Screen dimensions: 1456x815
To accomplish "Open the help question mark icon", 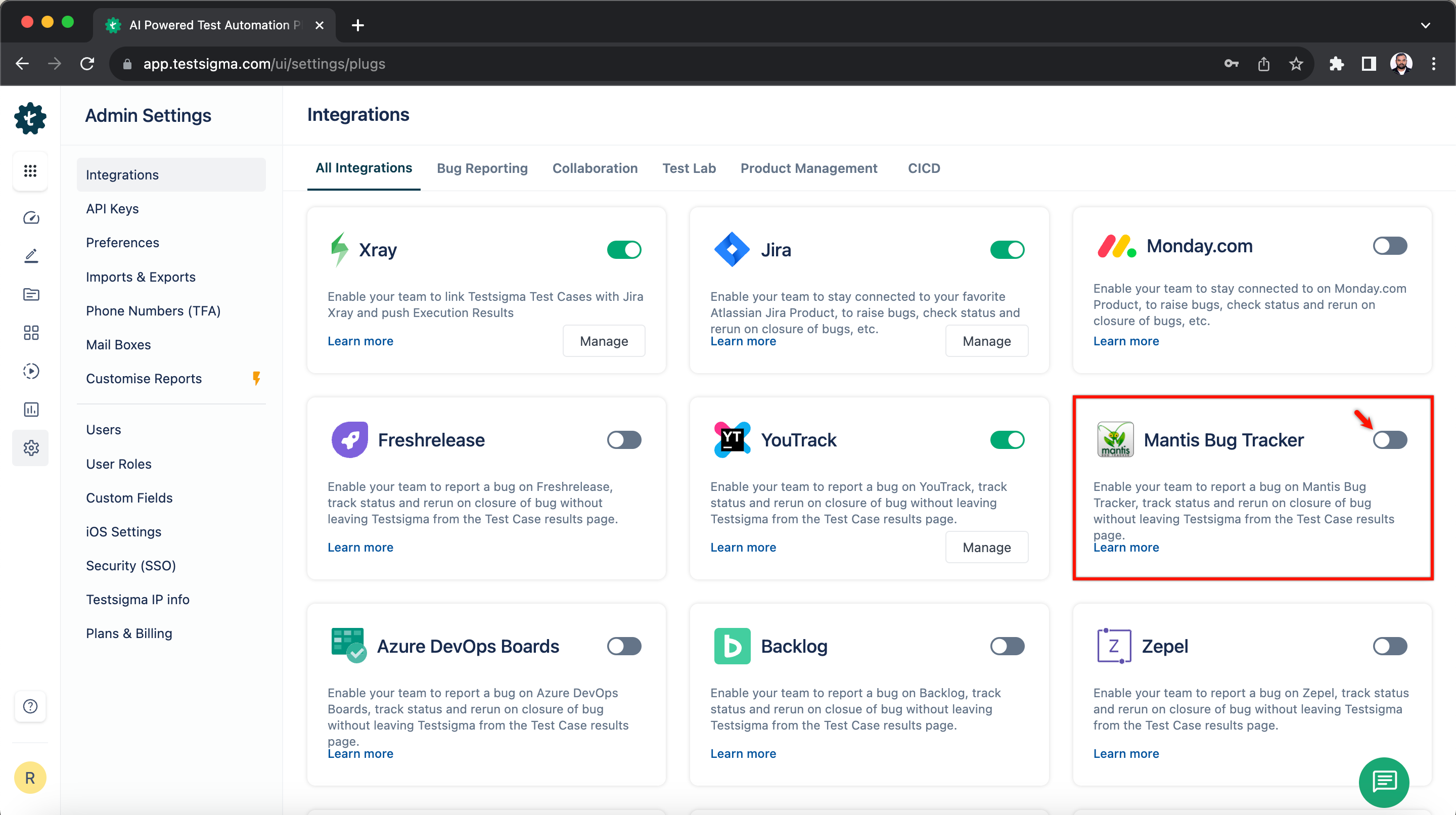I will (x=30, y=706).
